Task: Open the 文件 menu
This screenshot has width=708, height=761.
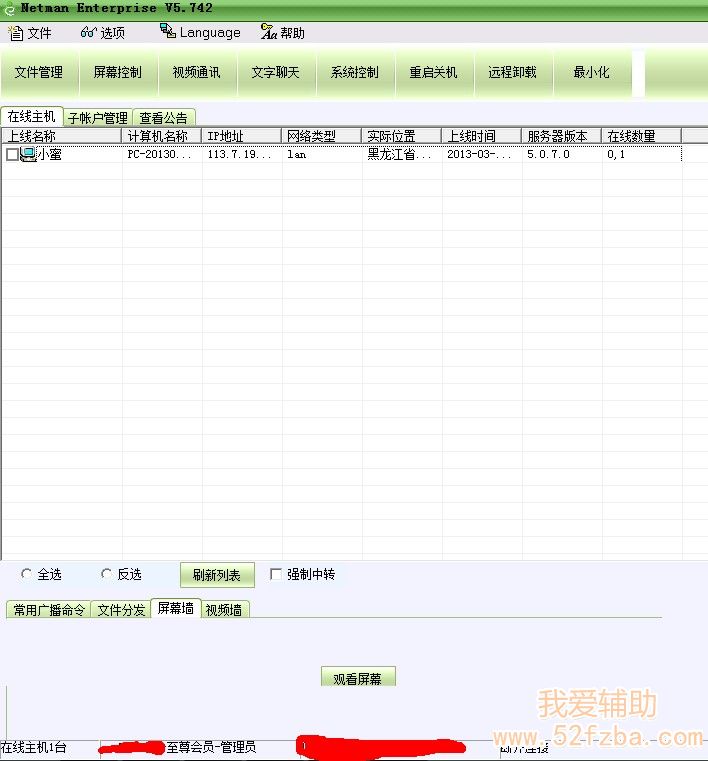Action: tap(30, 33)
